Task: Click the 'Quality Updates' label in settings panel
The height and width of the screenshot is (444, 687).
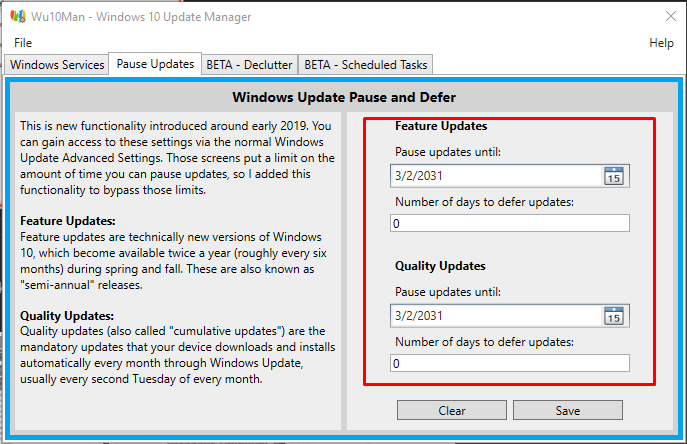Action: coord(440,266)
